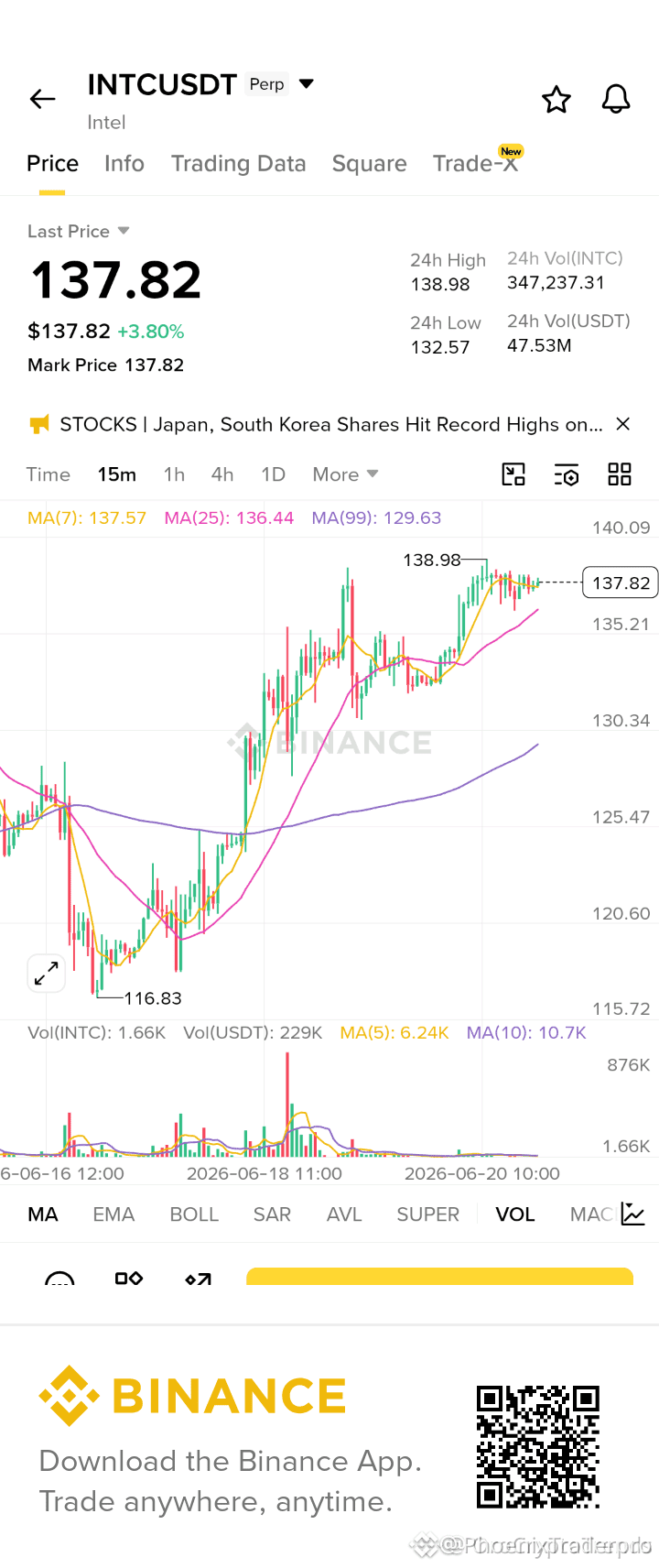Tap the Vol(USDT): 229K label

point(253,1032)
